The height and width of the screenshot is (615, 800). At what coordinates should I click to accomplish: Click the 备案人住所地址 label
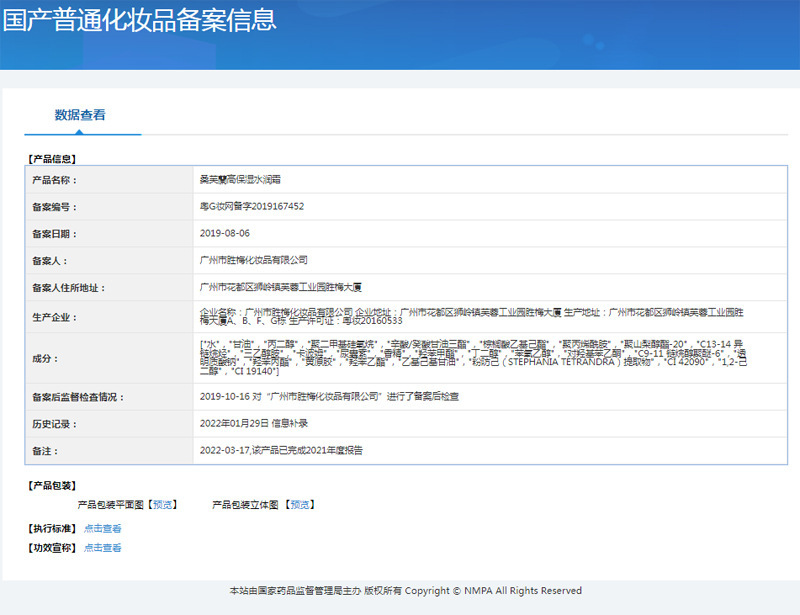(x=69, y=288)
